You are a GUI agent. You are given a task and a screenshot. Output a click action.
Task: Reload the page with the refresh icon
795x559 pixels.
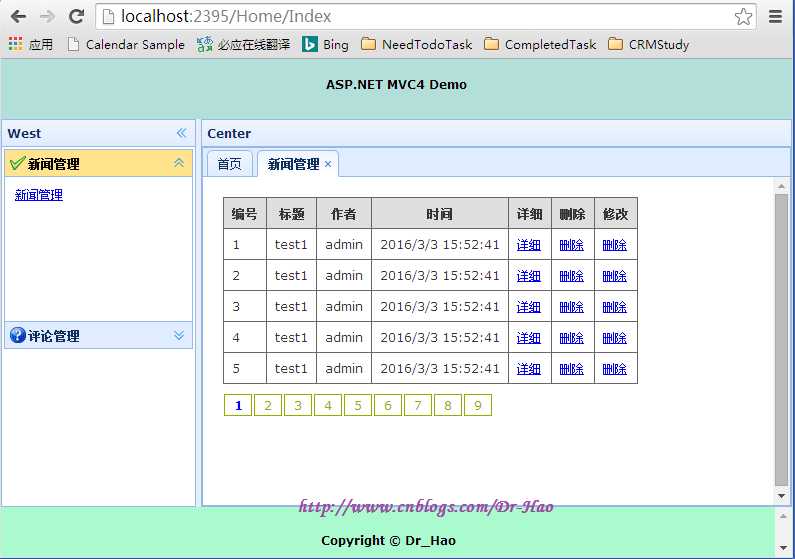(77, 17)
